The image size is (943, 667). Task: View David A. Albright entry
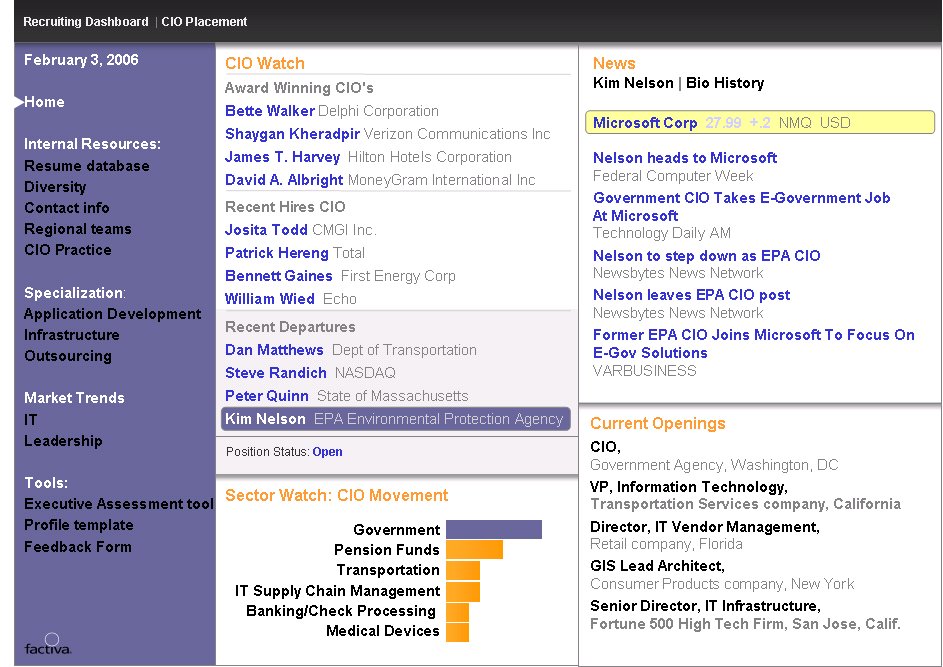(284, 180)
